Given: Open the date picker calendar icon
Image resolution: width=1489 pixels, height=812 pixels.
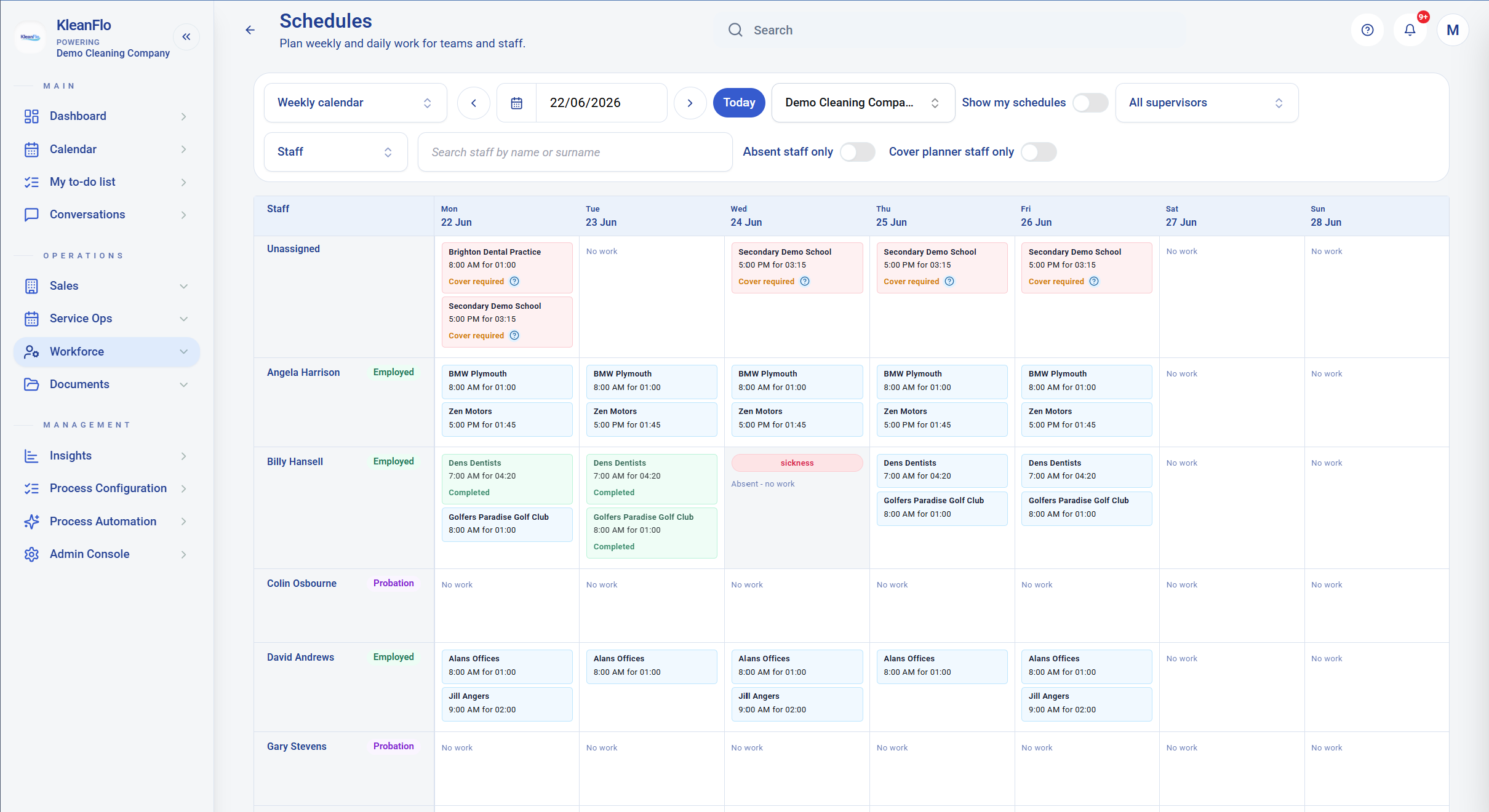Looking at the screenshot, I should coord(517,103).
